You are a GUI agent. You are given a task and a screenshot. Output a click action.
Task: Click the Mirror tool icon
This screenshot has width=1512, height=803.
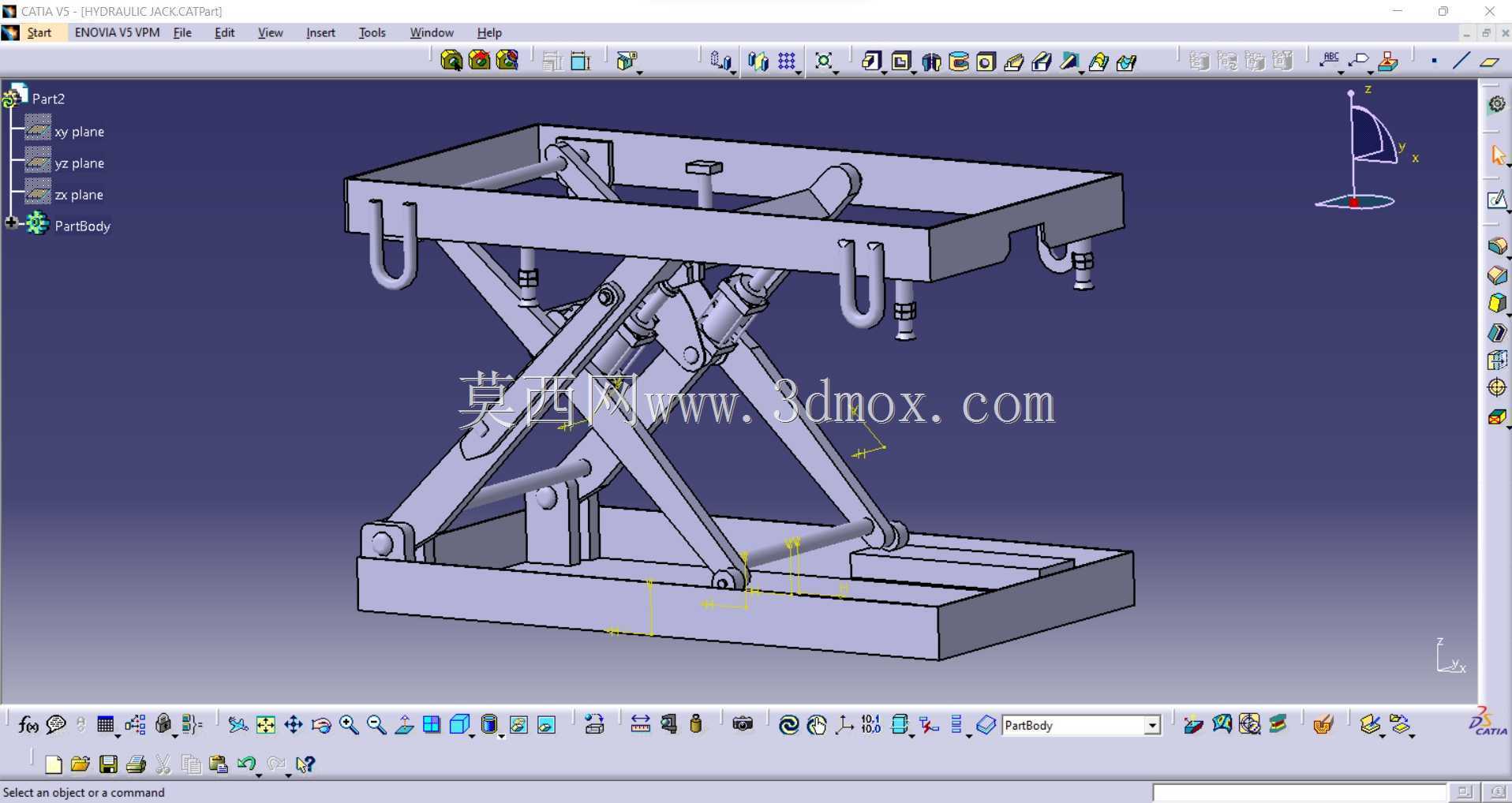pos(758,61)
